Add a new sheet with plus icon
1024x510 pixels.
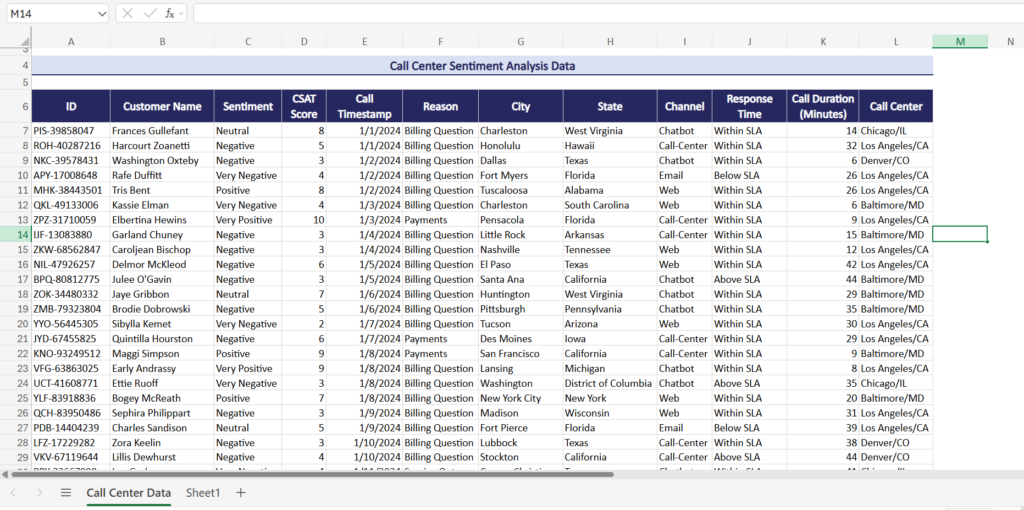click(x=240, y=492)
